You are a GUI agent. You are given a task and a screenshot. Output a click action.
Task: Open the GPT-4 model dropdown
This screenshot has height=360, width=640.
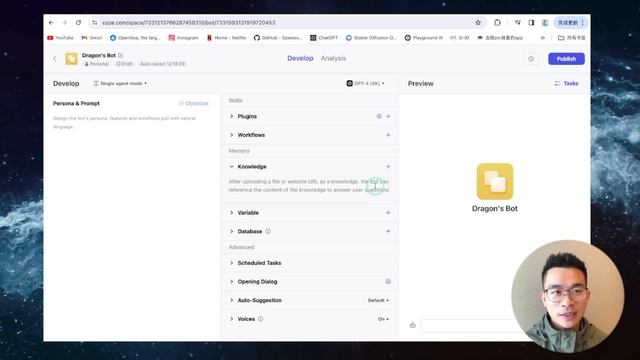click(365, 83)
